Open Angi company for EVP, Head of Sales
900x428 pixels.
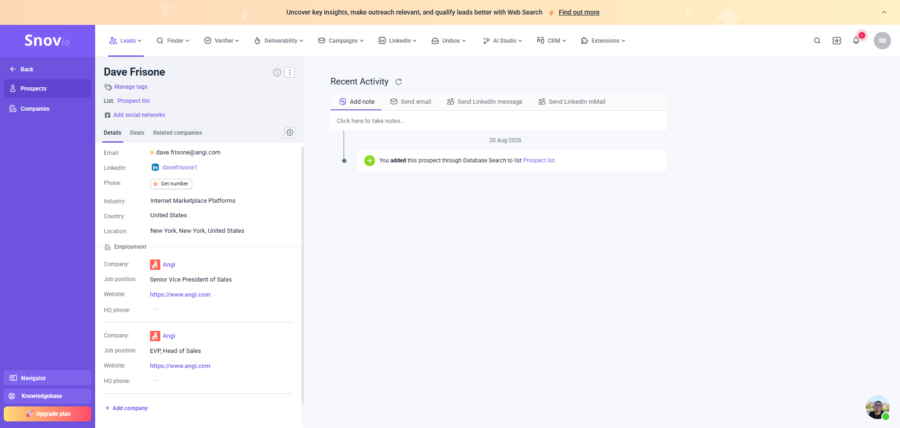(x=169, y=336)
